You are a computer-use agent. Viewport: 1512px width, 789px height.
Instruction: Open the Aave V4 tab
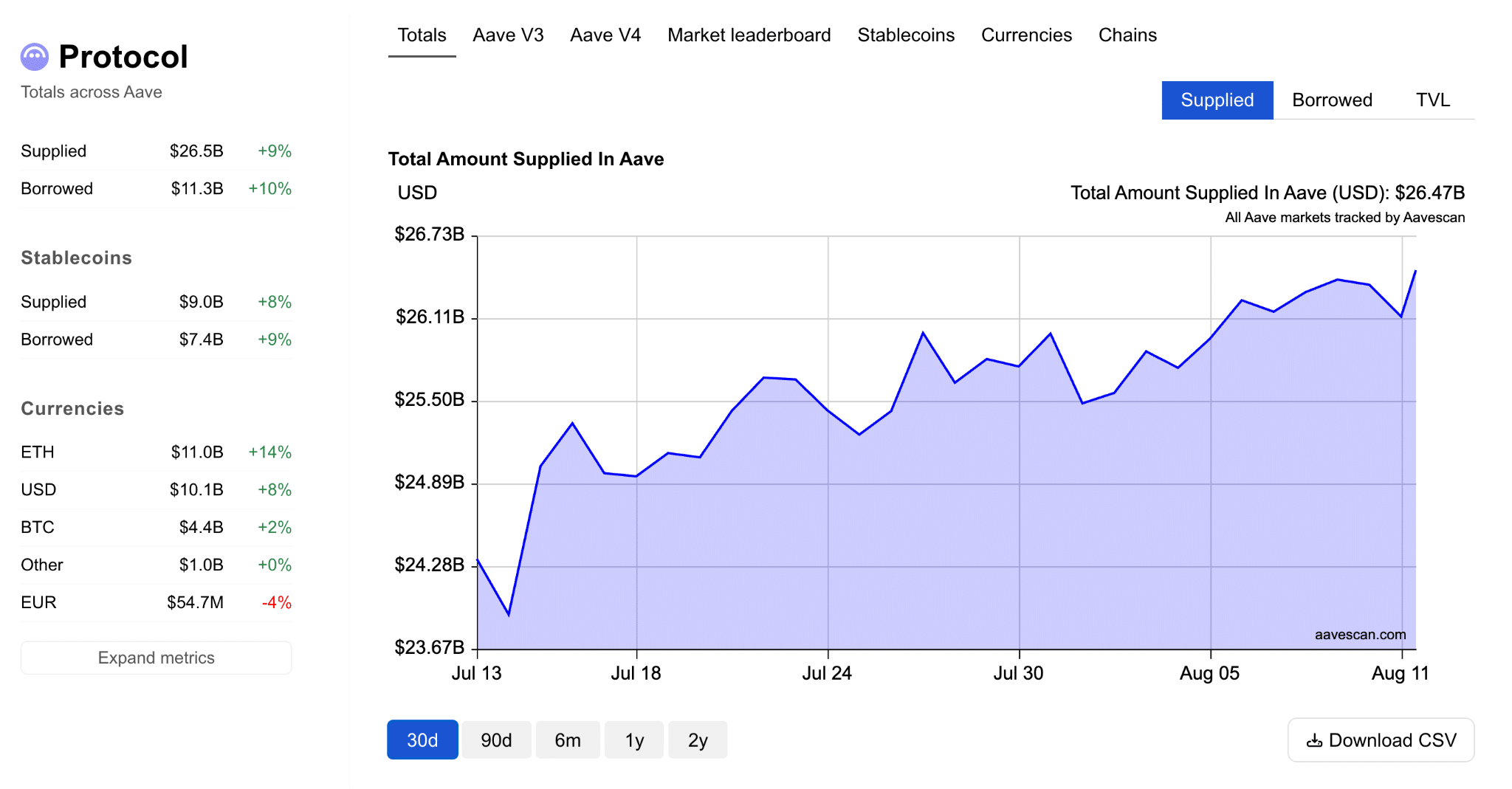point(605,35)
